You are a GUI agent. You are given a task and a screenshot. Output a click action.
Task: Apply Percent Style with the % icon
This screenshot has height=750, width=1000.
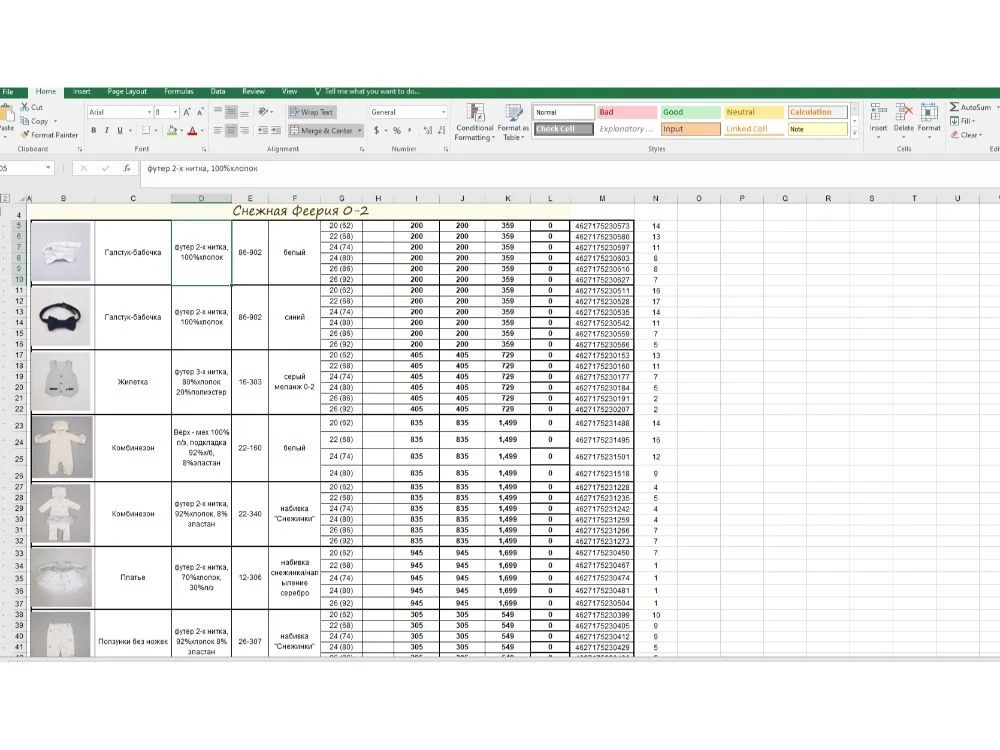click(397, 130)
